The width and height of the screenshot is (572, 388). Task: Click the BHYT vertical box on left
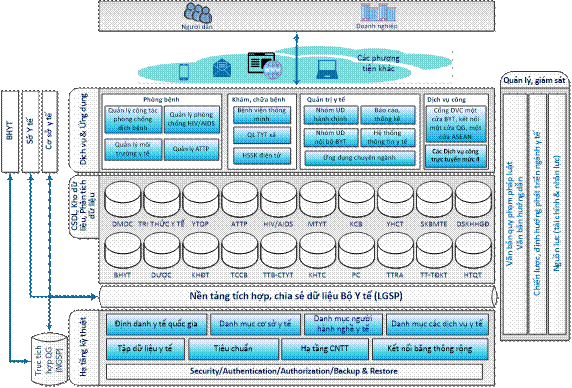10,131
